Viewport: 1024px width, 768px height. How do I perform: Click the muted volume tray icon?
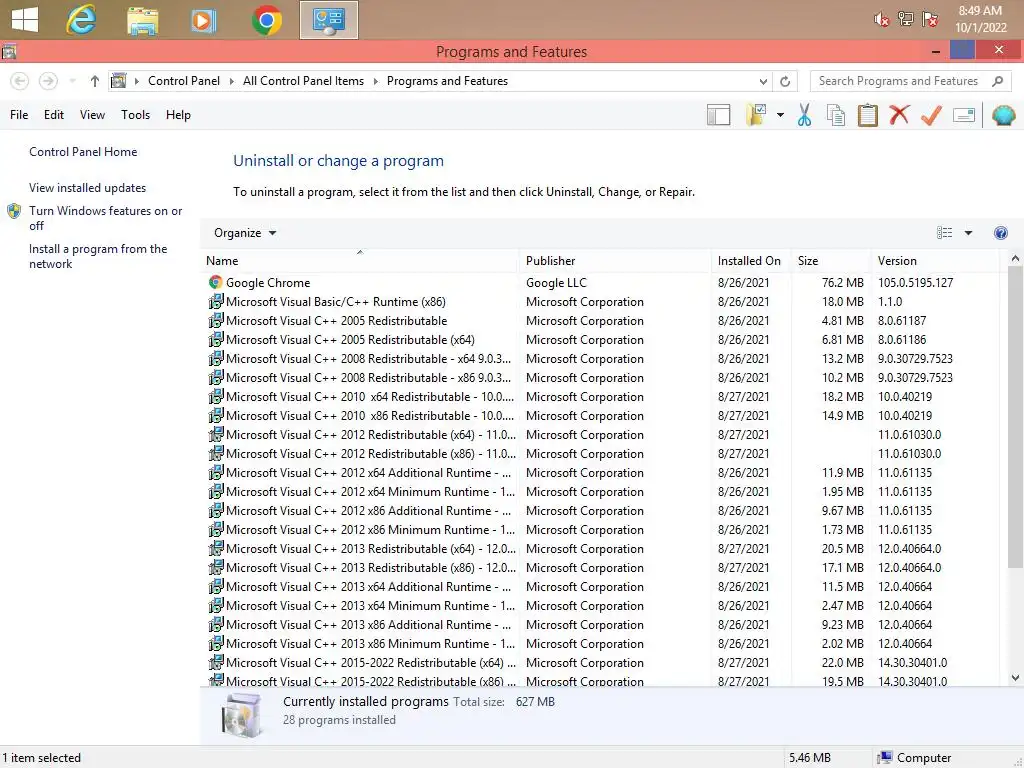[x=882, y=20]
